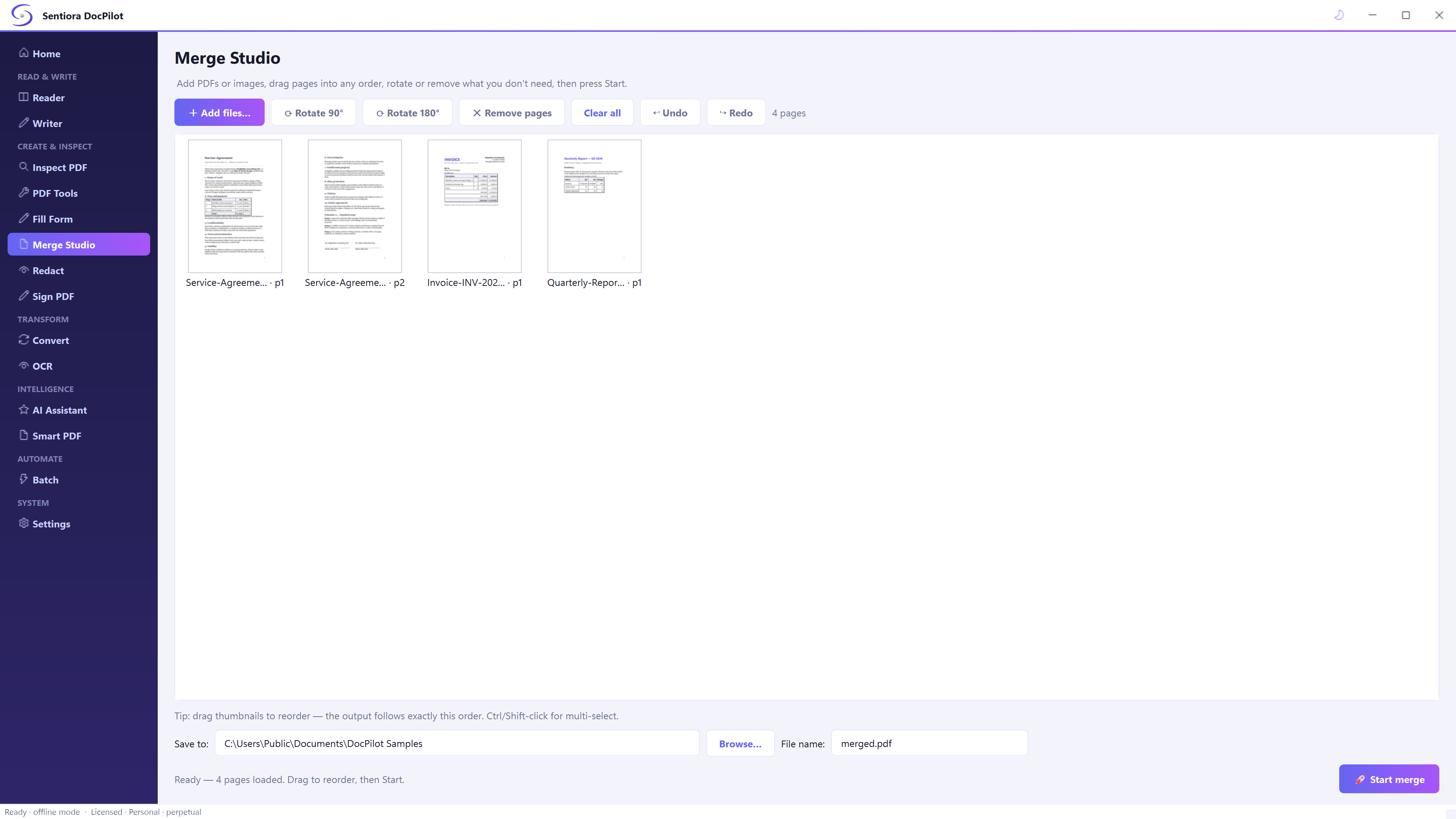This screenshot has width=1456, height=819.
Task: Click the Convert arrows icon
Action: click(24, 340)
